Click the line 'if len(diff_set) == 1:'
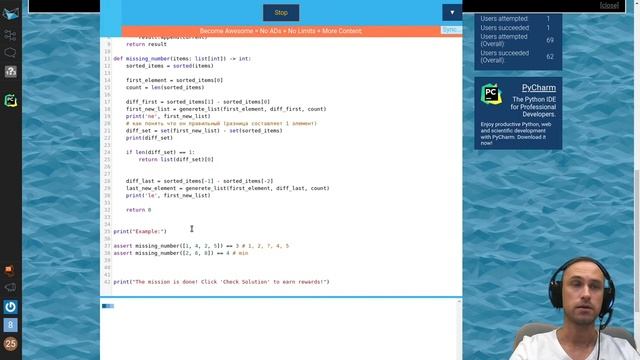This screenshot has width=640, height=360. (x=160, y=152)
